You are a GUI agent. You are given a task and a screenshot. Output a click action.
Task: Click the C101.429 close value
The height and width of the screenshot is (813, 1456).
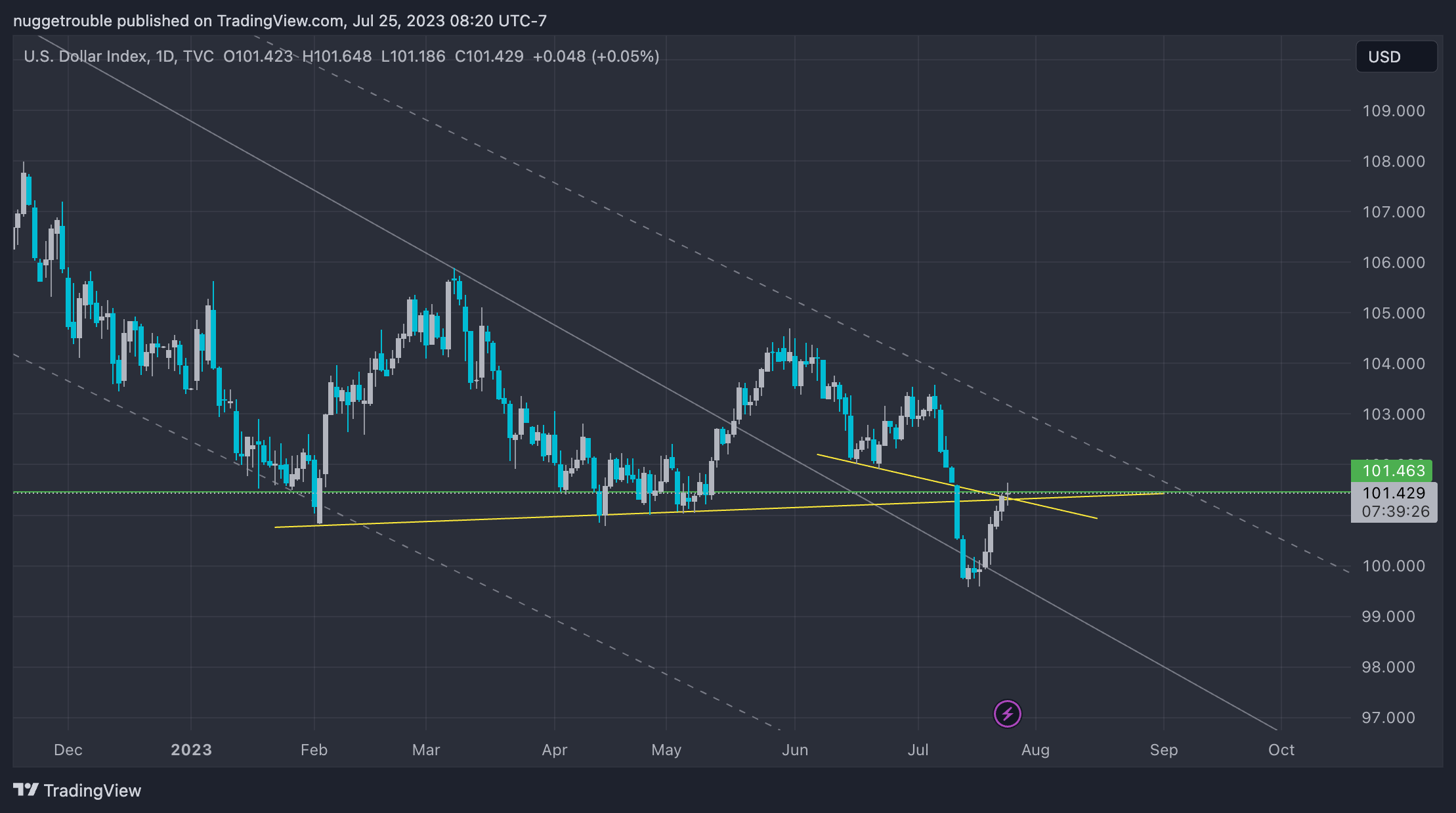coord(489,56)
